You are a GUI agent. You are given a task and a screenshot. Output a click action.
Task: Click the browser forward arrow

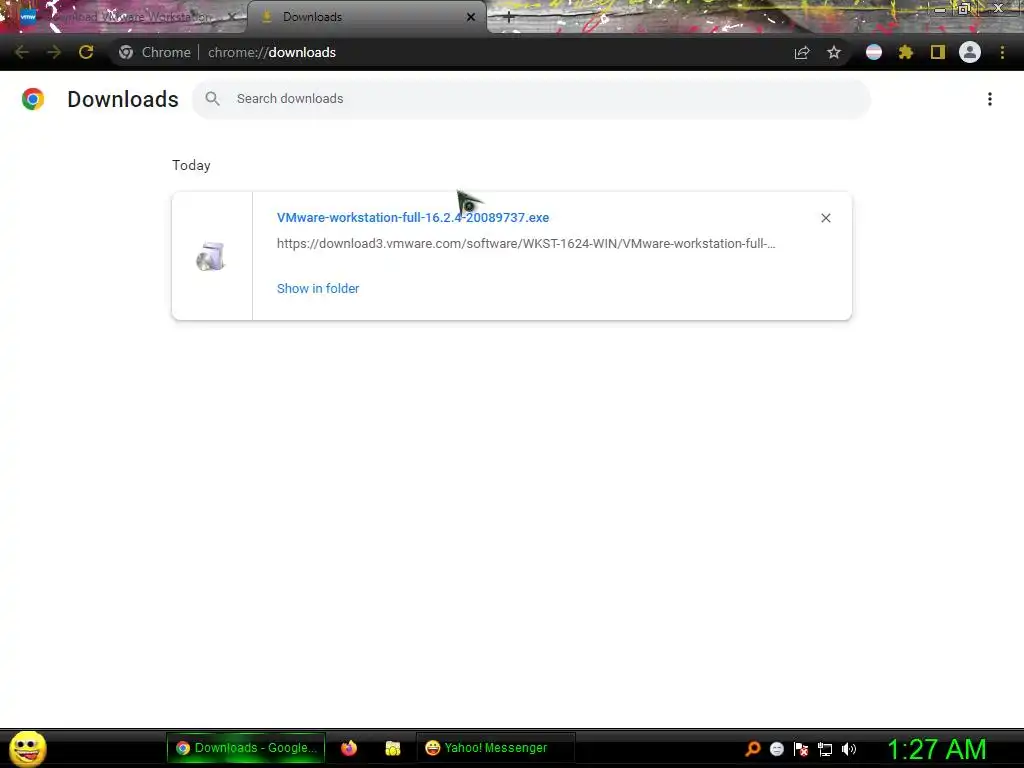(x=54, y=52)
